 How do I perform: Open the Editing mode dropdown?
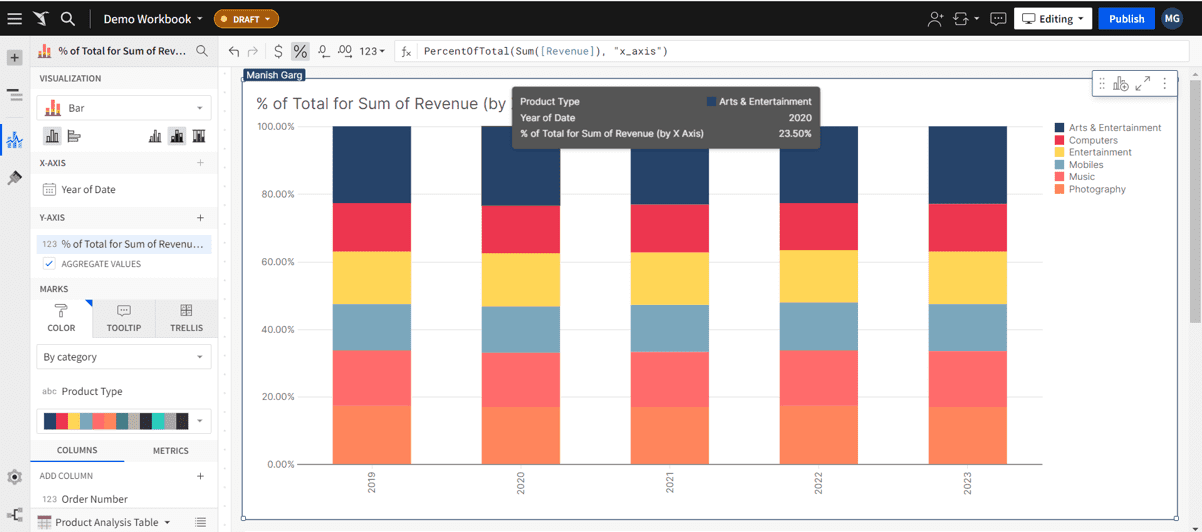coord(1053,19)
